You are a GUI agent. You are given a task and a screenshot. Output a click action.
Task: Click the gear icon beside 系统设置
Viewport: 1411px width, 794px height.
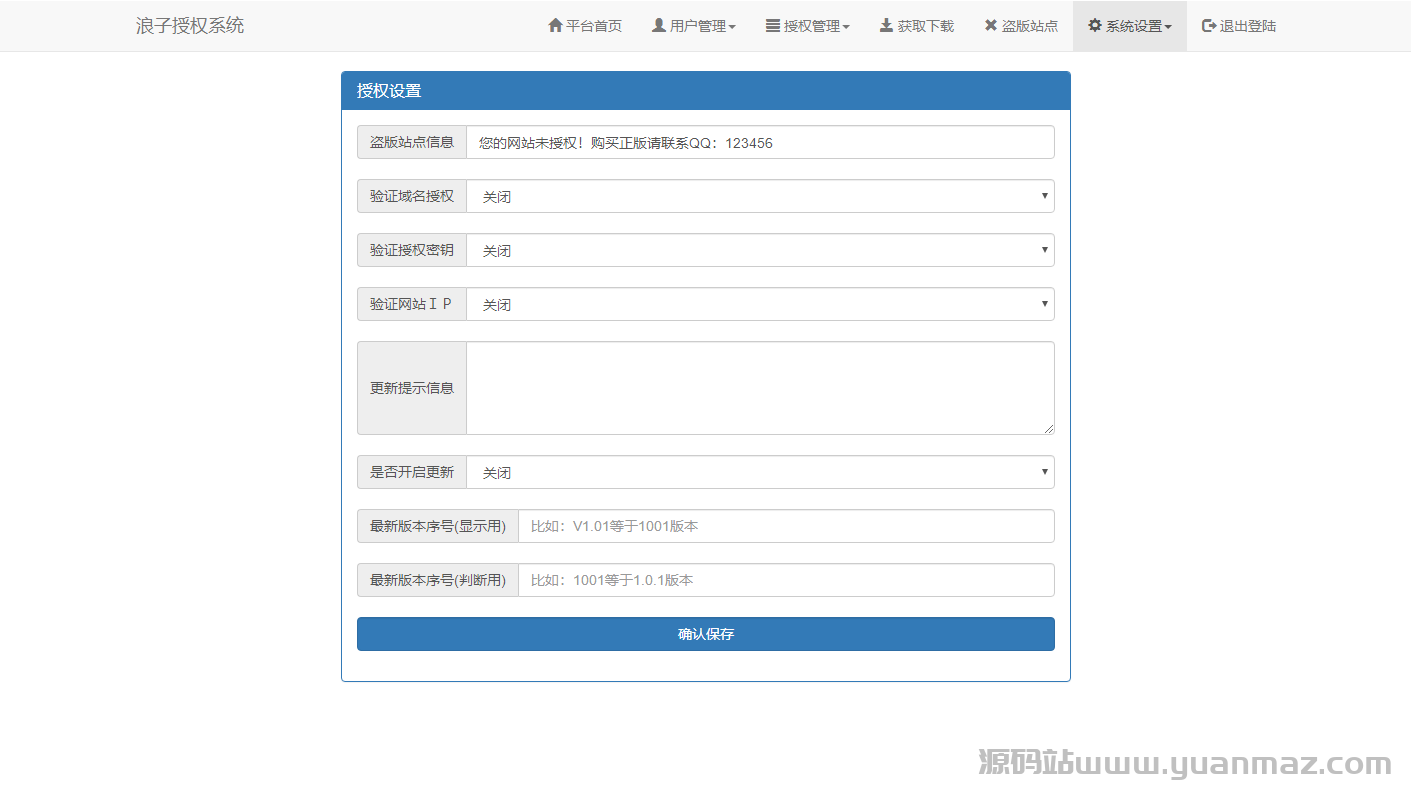click(1095, 25)
